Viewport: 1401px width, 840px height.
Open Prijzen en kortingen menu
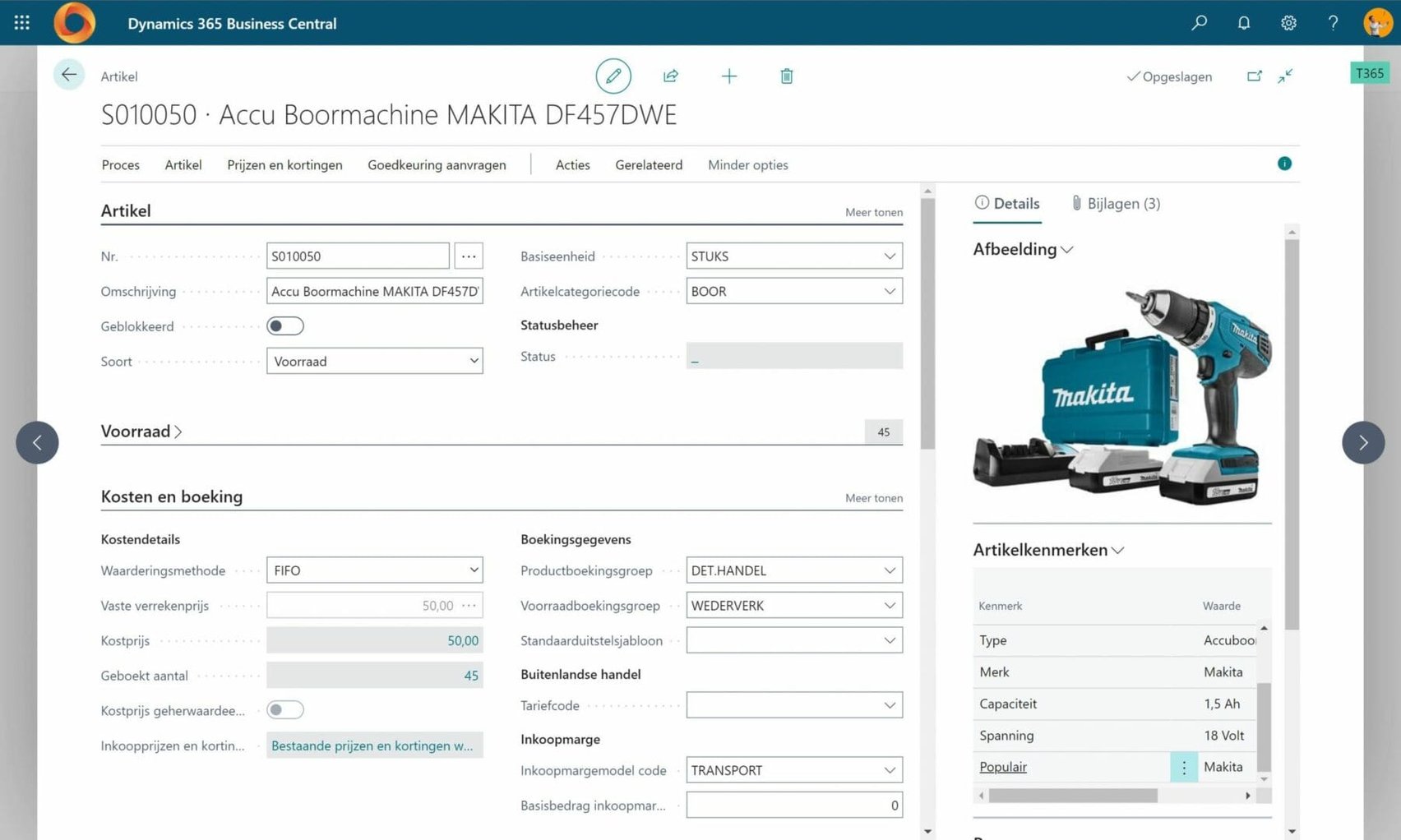coord(284,164)
